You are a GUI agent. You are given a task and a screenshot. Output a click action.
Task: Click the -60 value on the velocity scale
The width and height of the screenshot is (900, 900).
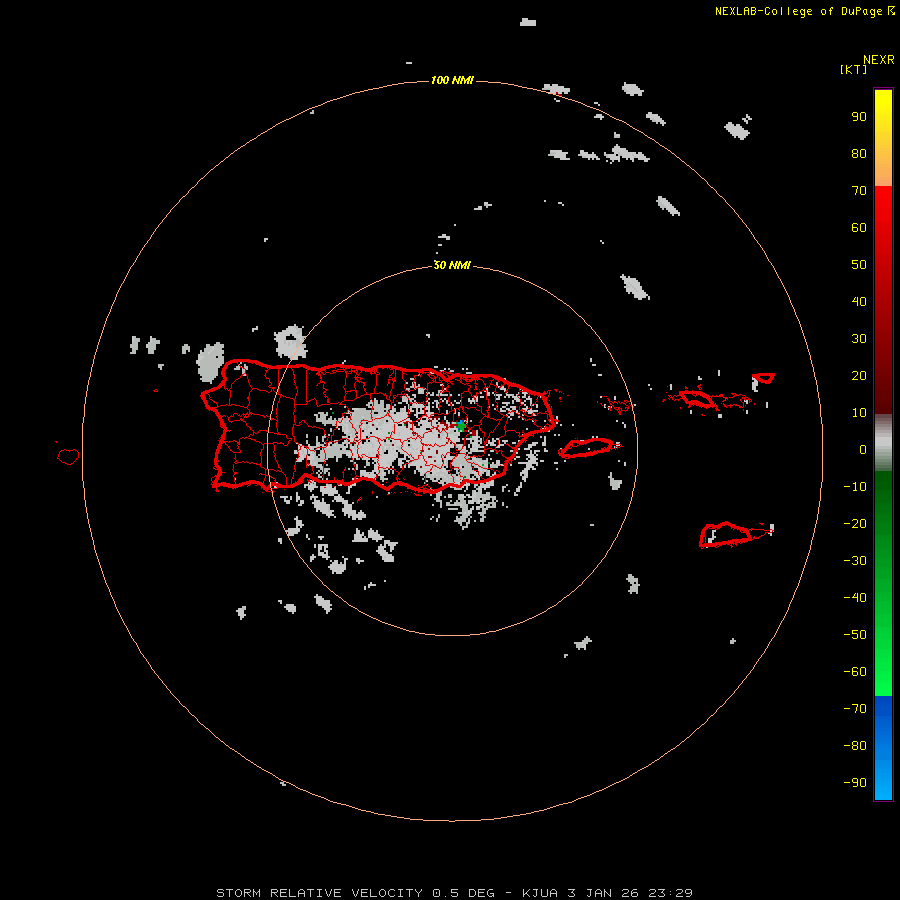click(855, 672)
